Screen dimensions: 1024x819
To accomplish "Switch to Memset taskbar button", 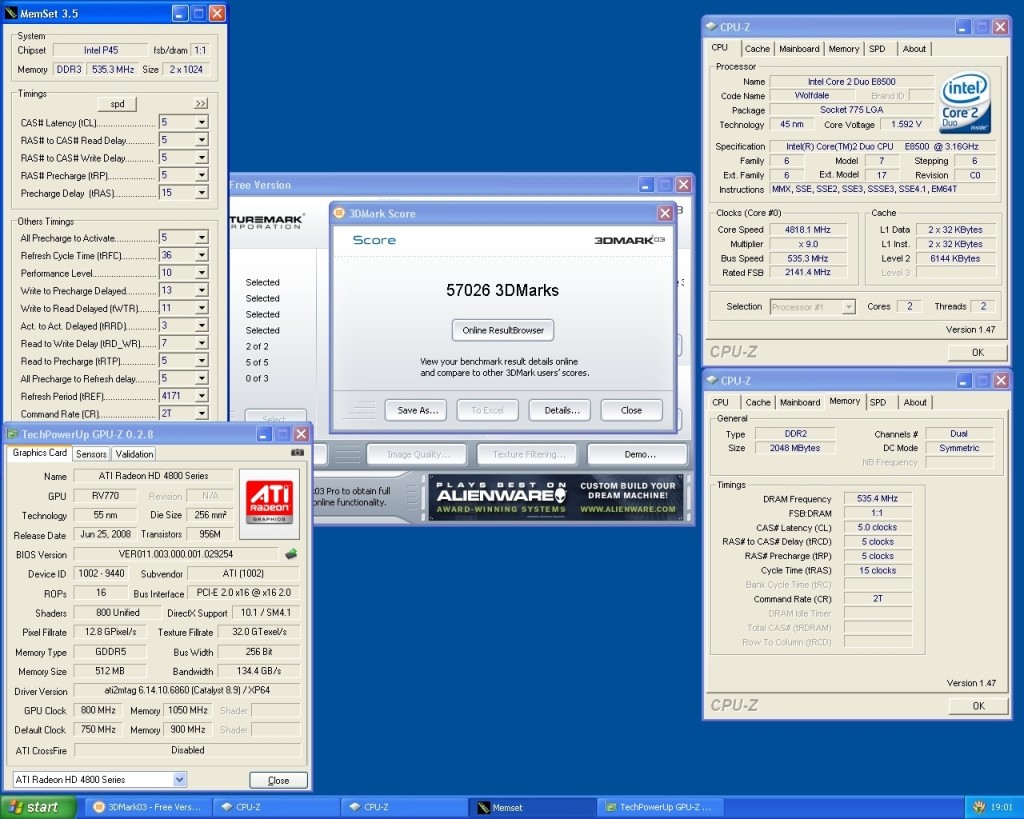I will (533, 807).
